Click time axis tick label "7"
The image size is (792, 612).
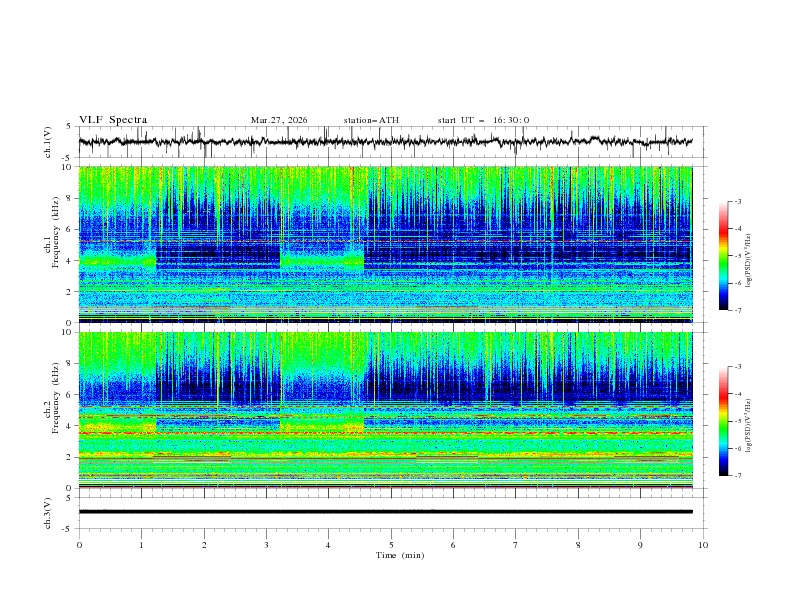click(x=516, y=545)
